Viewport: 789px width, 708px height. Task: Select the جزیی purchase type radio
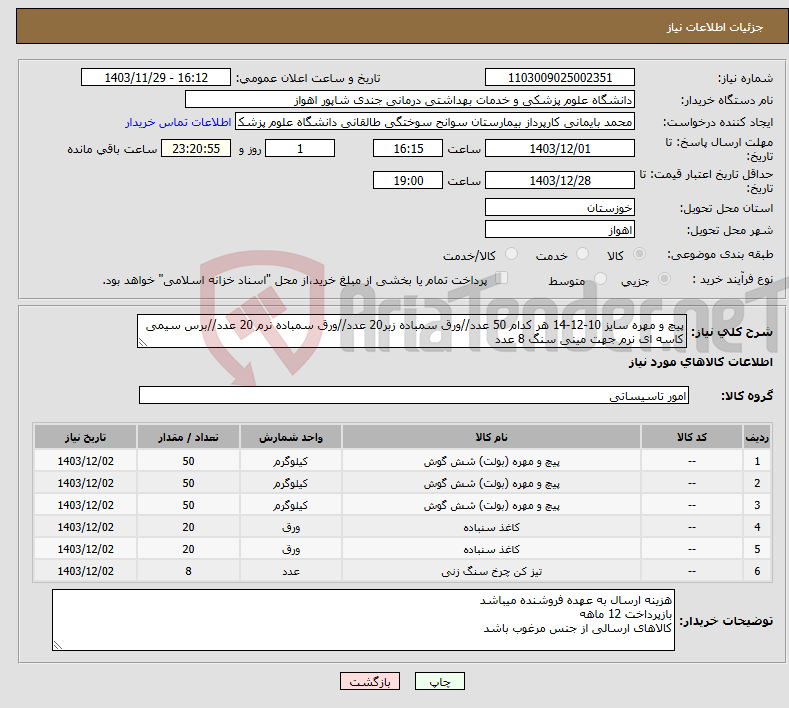coord(664,278)
